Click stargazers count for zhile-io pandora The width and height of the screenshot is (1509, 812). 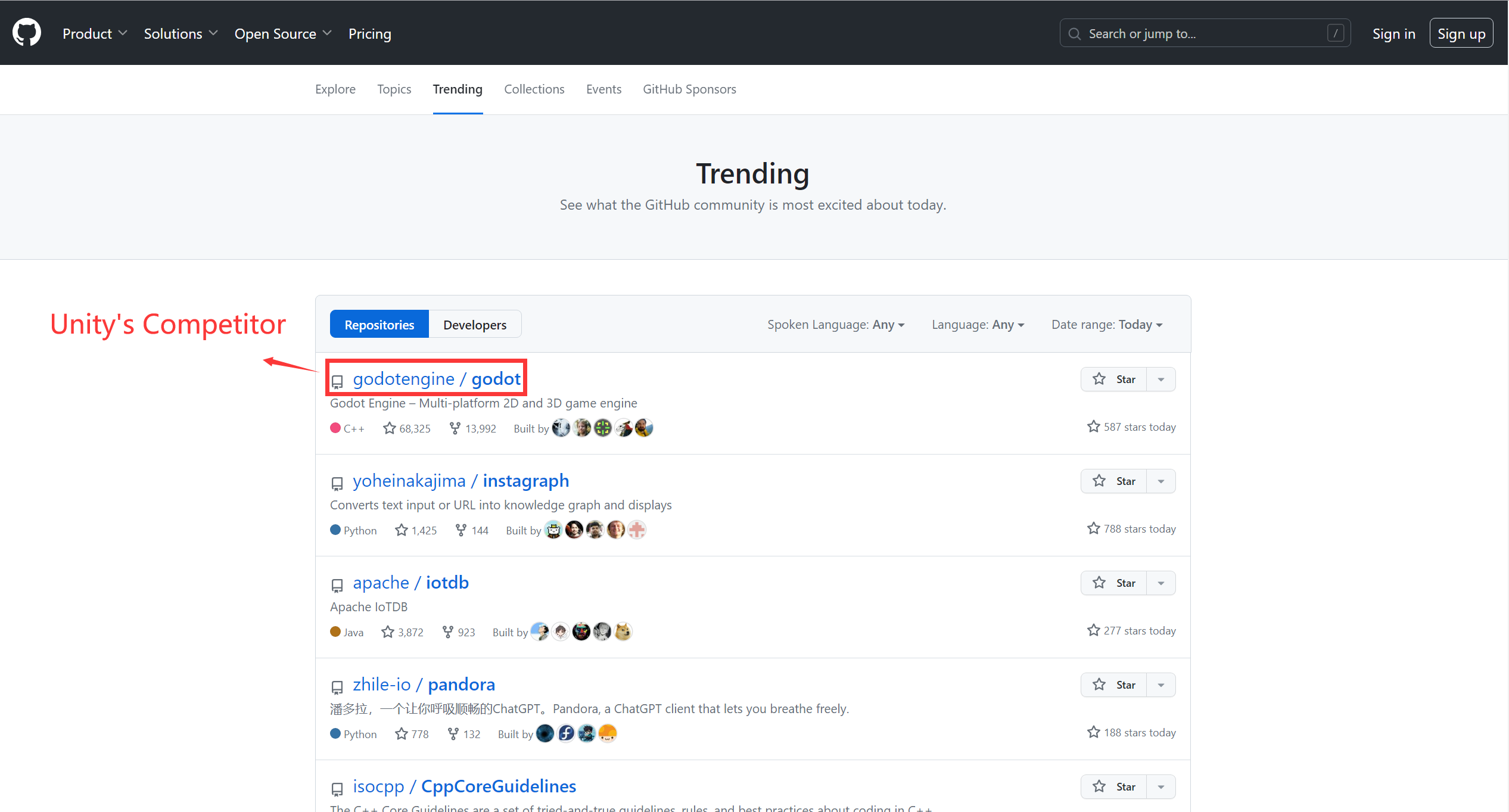click(x=412, y=734)
